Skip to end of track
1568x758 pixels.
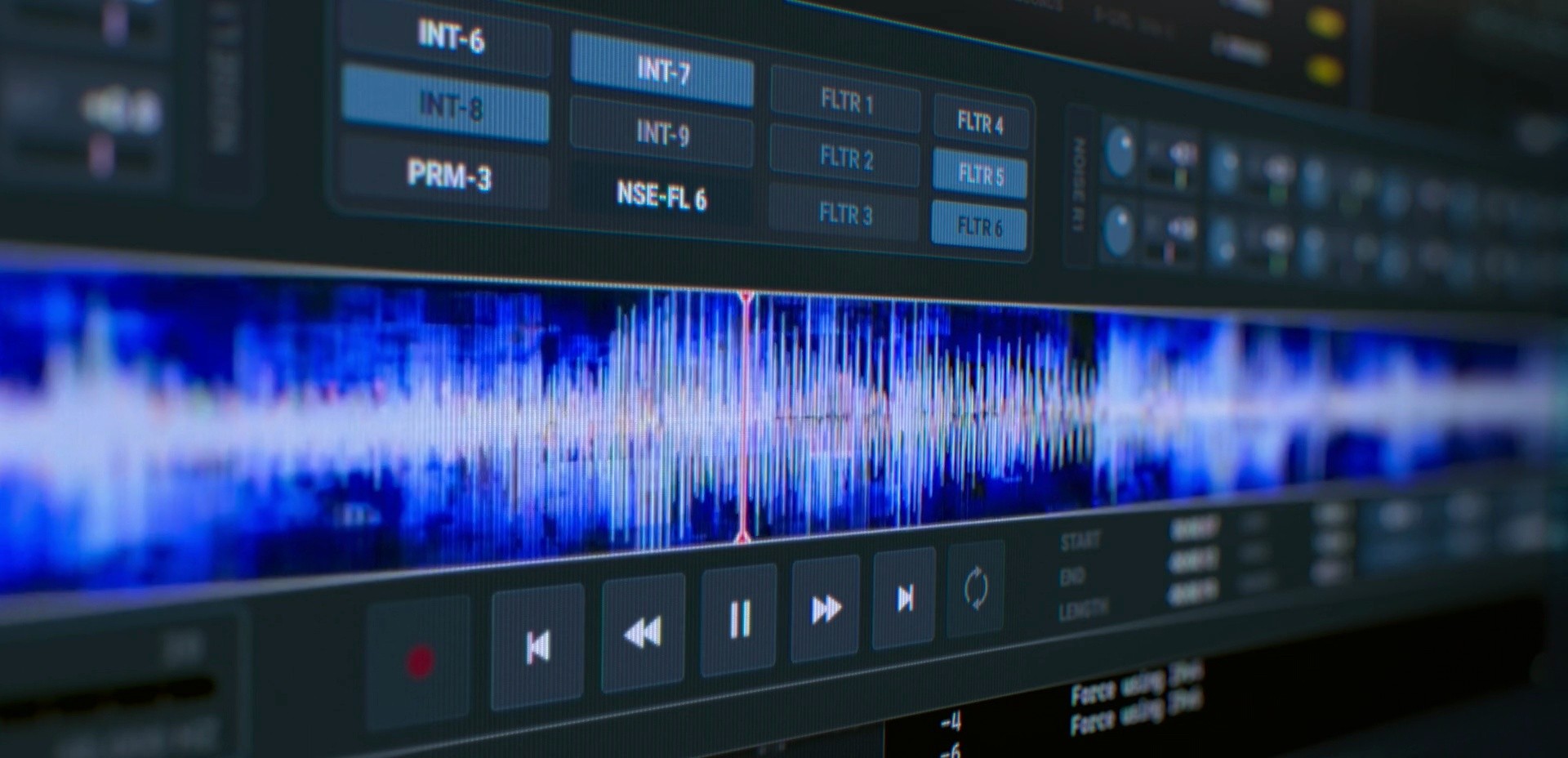(x=905, y=599)
